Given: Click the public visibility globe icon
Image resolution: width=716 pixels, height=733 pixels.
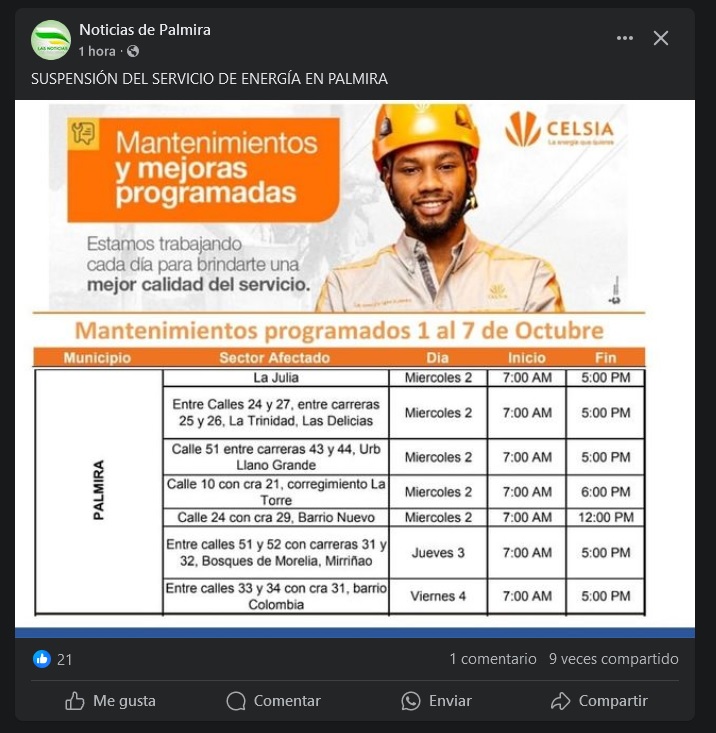Looking at the screenshot, I should coord(133,51).
